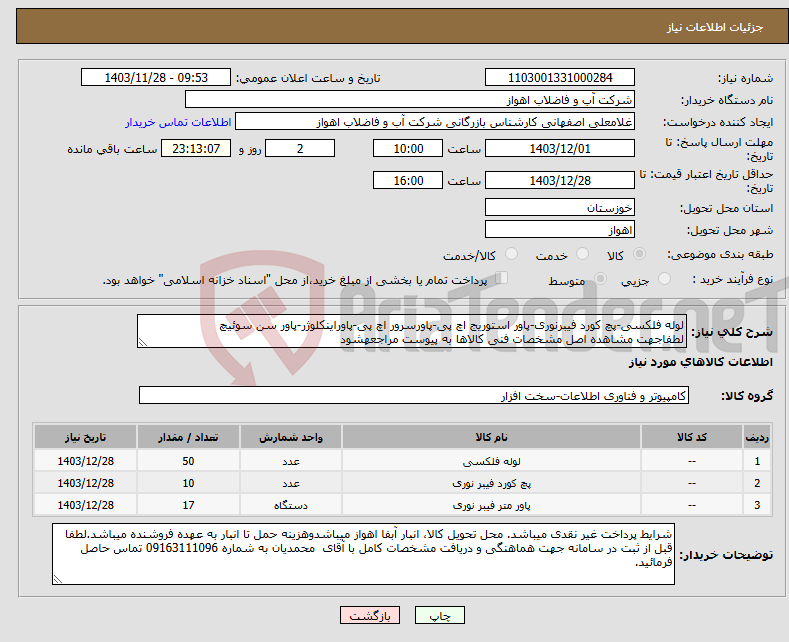Click the کد کالا column header
789x642 pixels.
(x=692, y=437)
